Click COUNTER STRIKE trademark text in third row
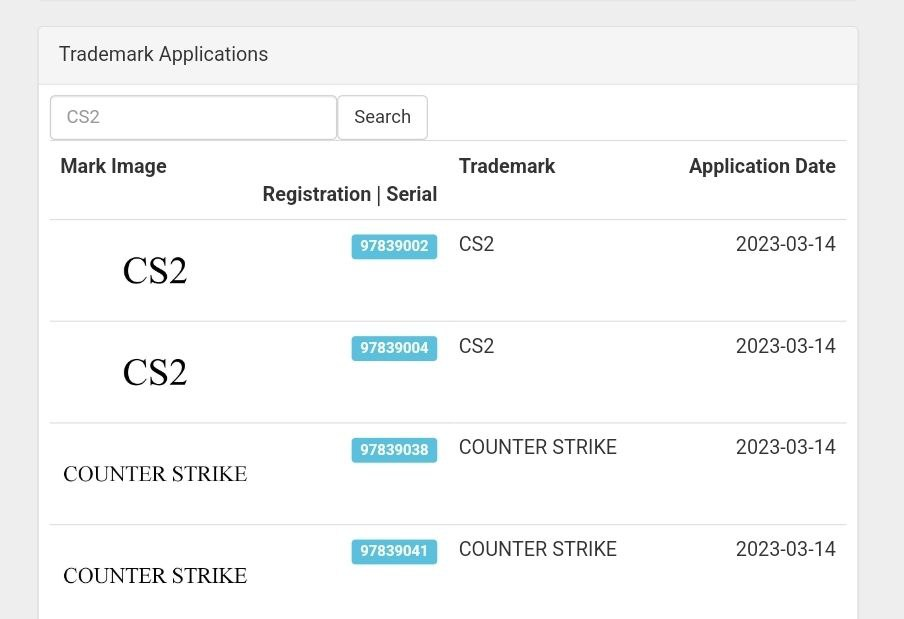 pyautogui.click(x=538, y=447)
